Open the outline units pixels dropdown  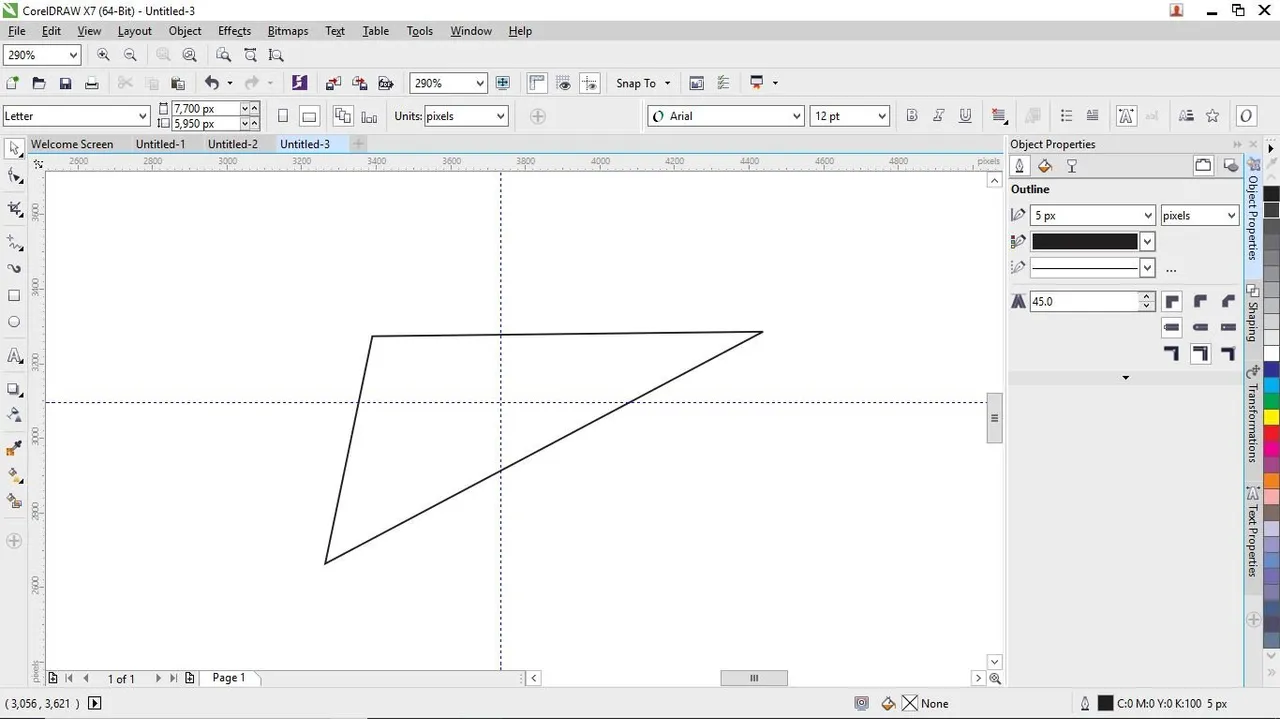tap(1231, 215)
